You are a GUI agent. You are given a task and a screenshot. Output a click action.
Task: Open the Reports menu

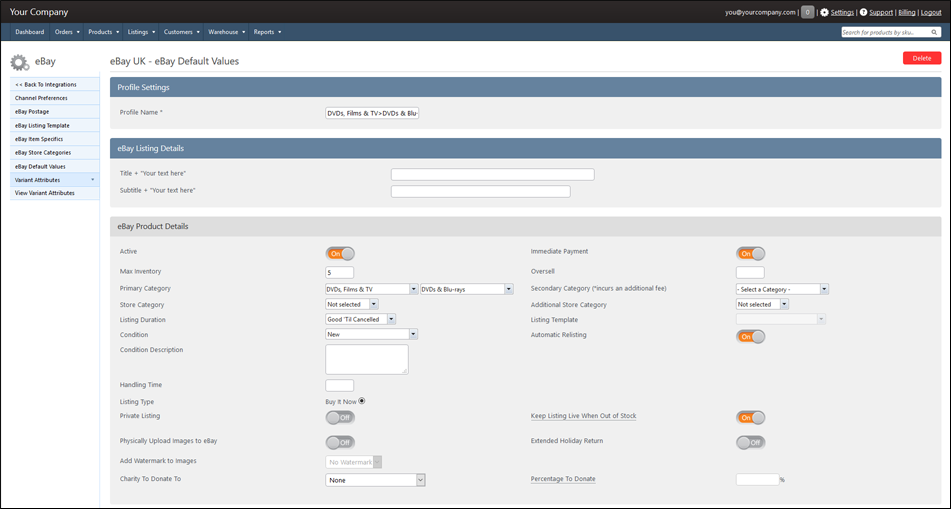point(267,32)
